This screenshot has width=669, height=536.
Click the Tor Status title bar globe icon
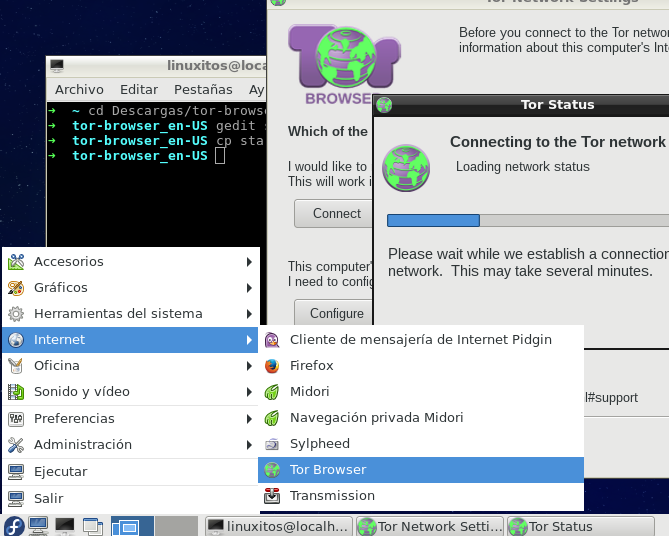(384, 105)
